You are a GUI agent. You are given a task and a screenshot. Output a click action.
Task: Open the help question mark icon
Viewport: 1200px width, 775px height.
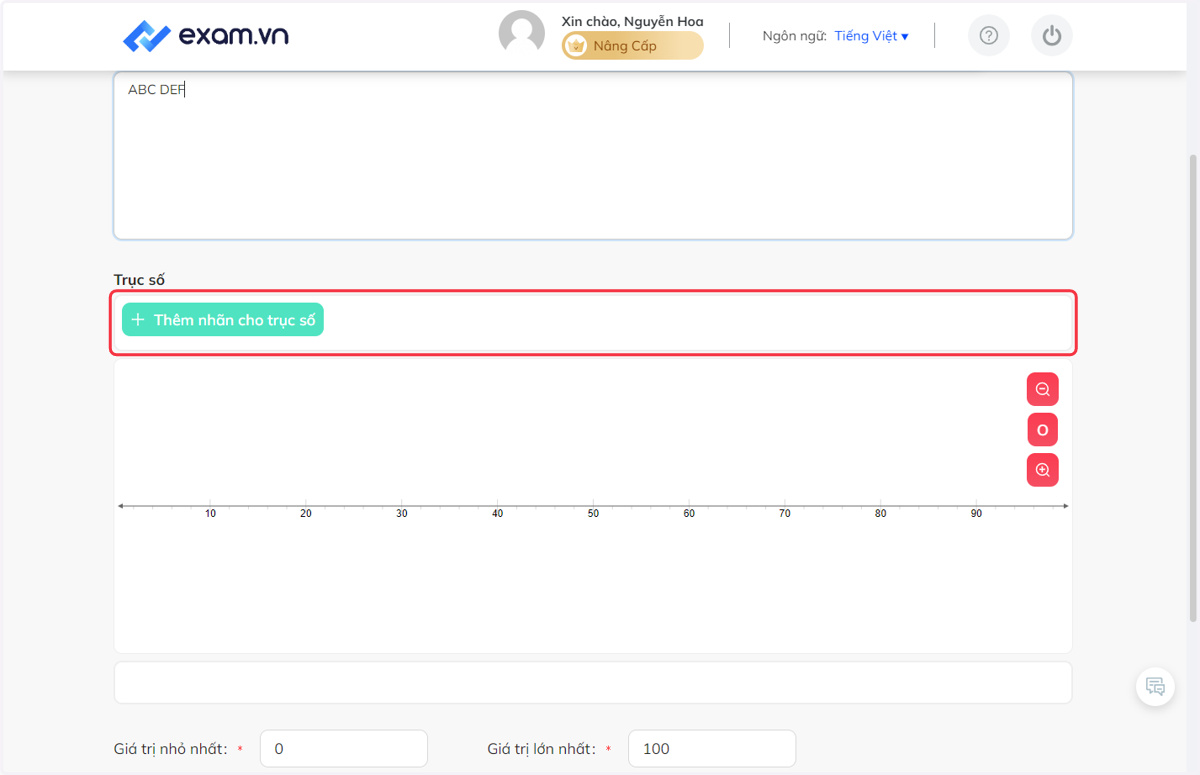coord(989,36)
